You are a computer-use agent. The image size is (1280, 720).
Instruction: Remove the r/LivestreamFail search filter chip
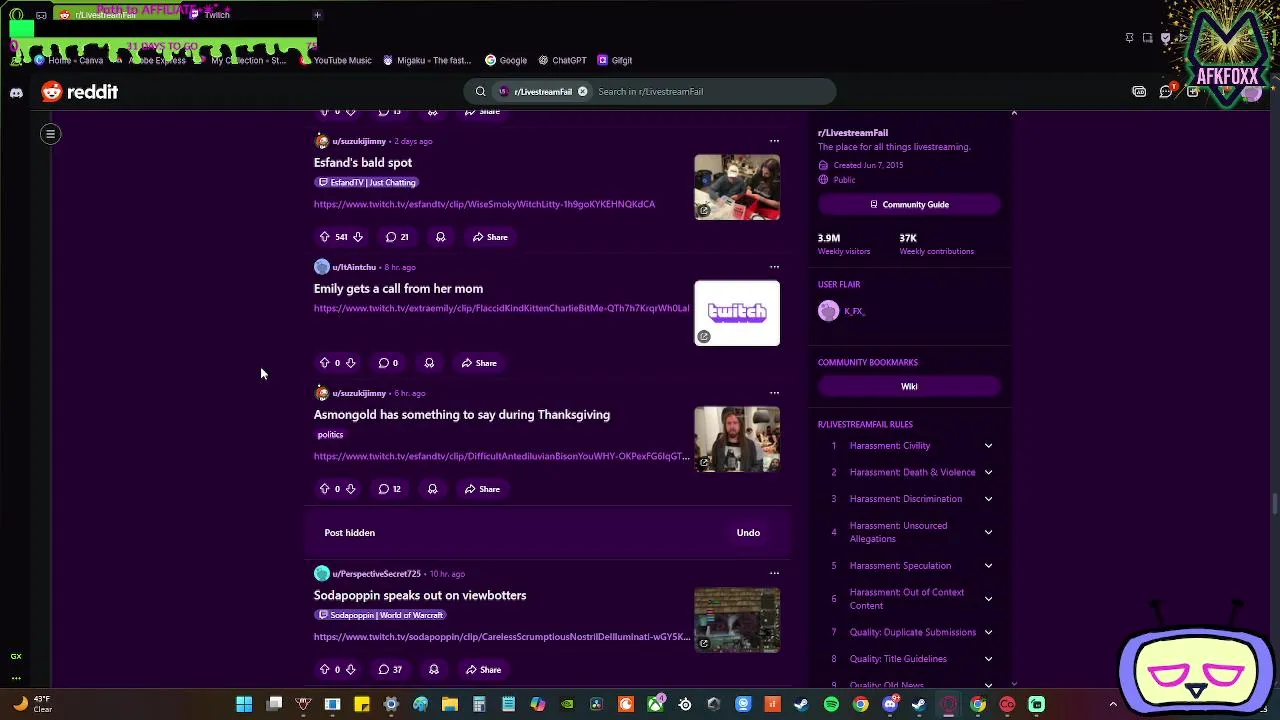click(x=582, y=92)
